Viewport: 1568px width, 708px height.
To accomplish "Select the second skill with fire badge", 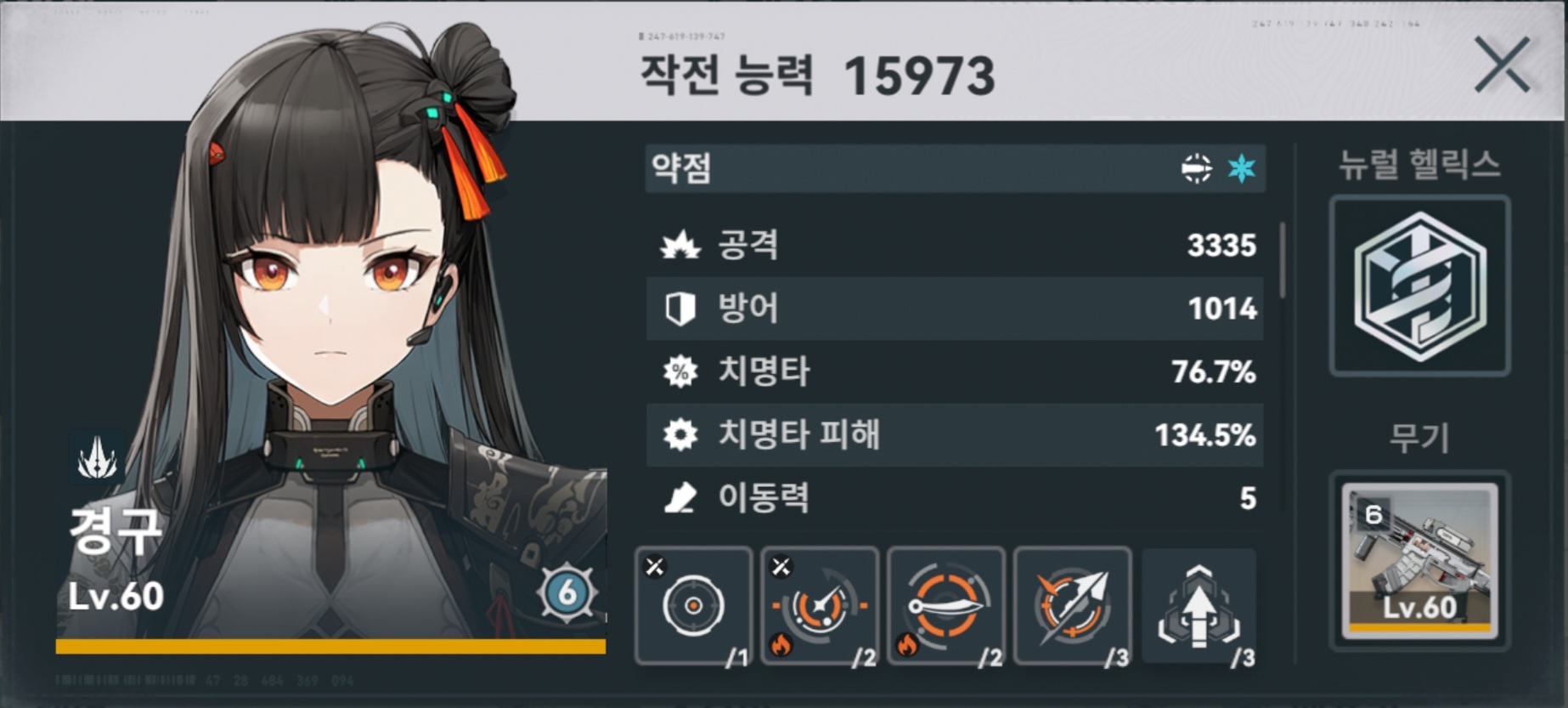I will pos(820,605).
